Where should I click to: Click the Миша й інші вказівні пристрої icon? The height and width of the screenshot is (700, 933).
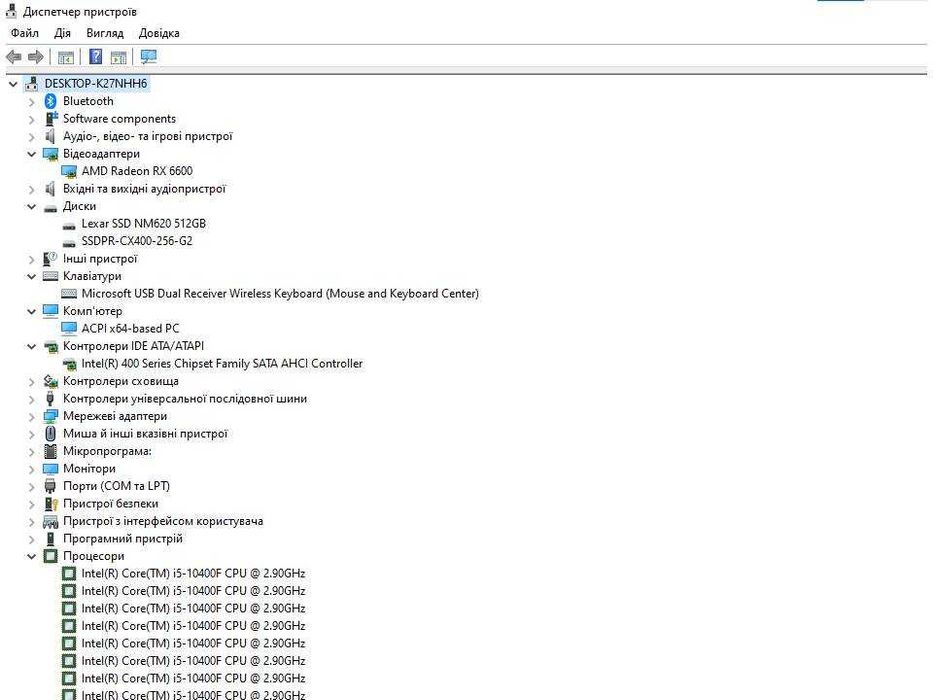(x=51, y=434)
